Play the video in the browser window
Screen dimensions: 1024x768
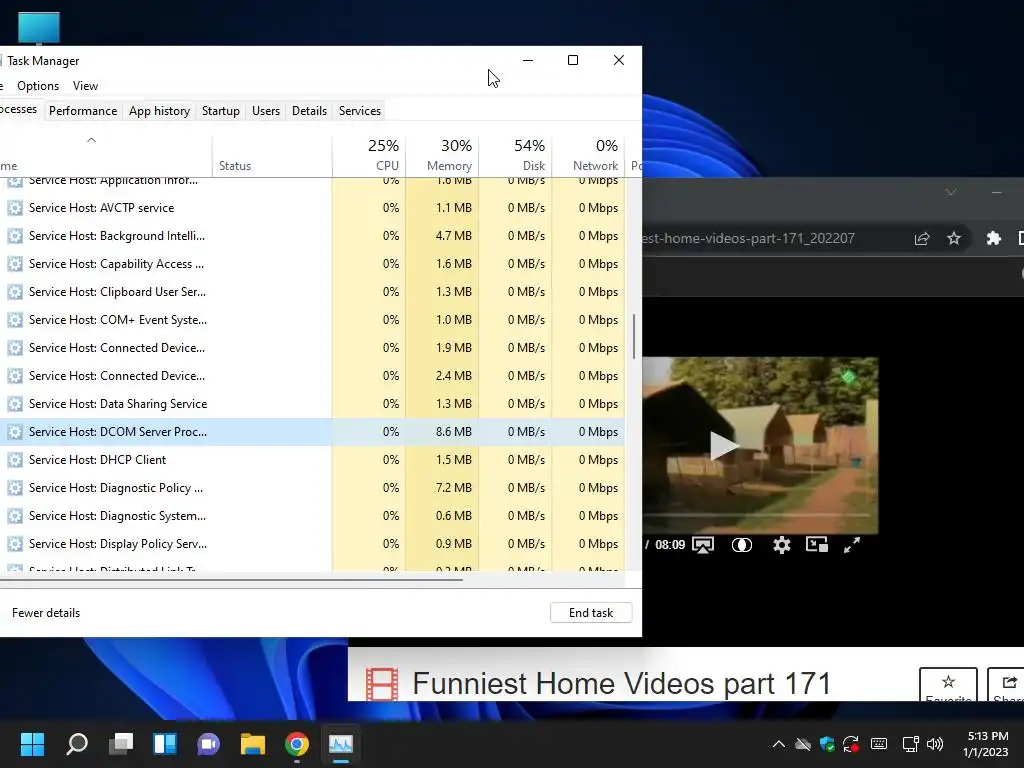pos(725,445)
